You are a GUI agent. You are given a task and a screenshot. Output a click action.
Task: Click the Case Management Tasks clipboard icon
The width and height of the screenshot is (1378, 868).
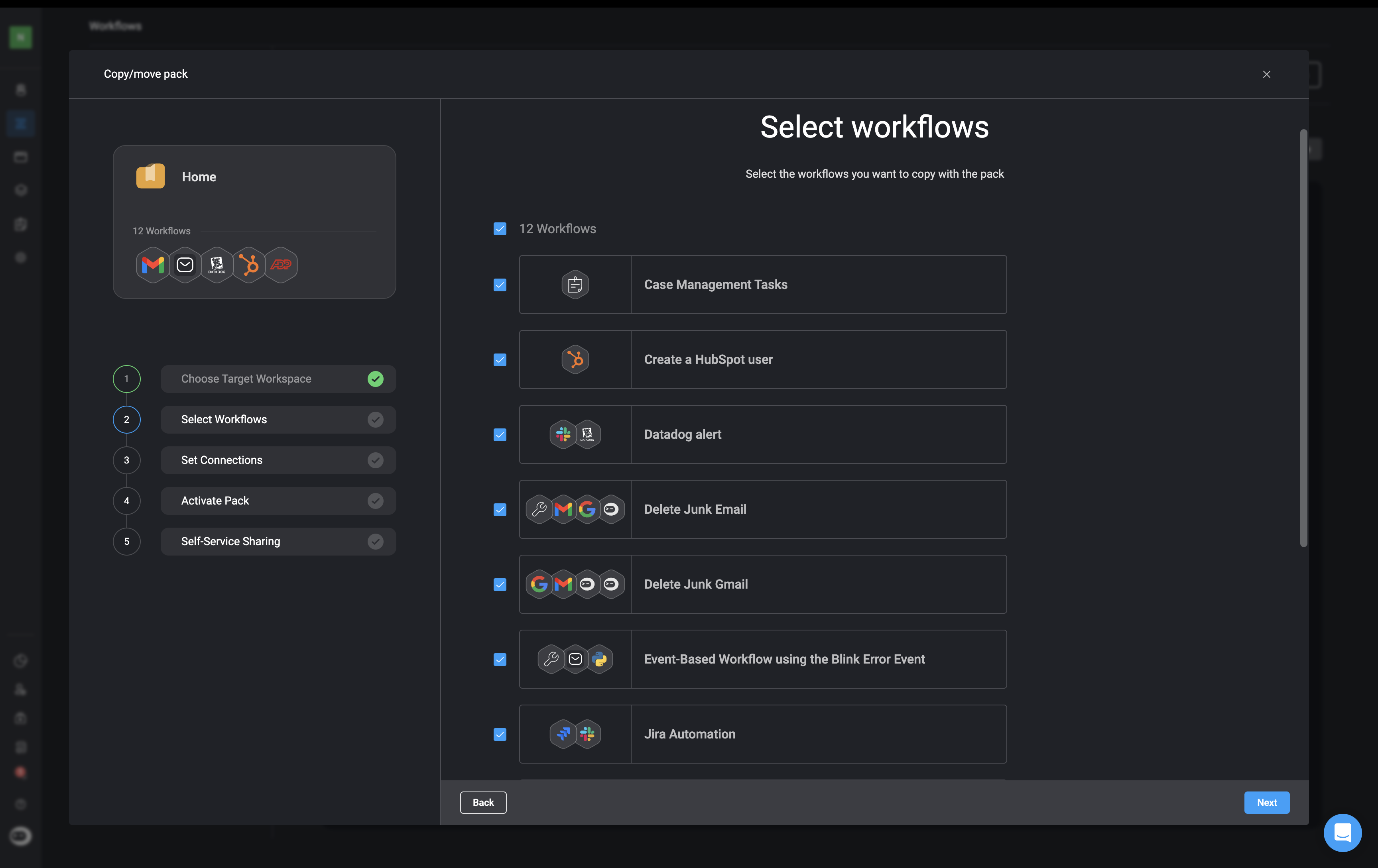click(575, 285)
